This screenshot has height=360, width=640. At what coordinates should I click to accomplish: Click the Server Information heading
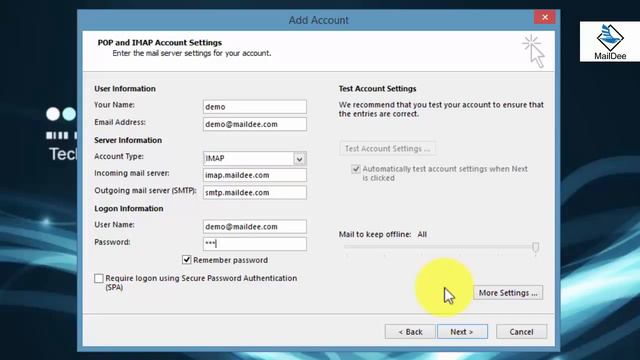pyautogui.click(x=128, y=140)
